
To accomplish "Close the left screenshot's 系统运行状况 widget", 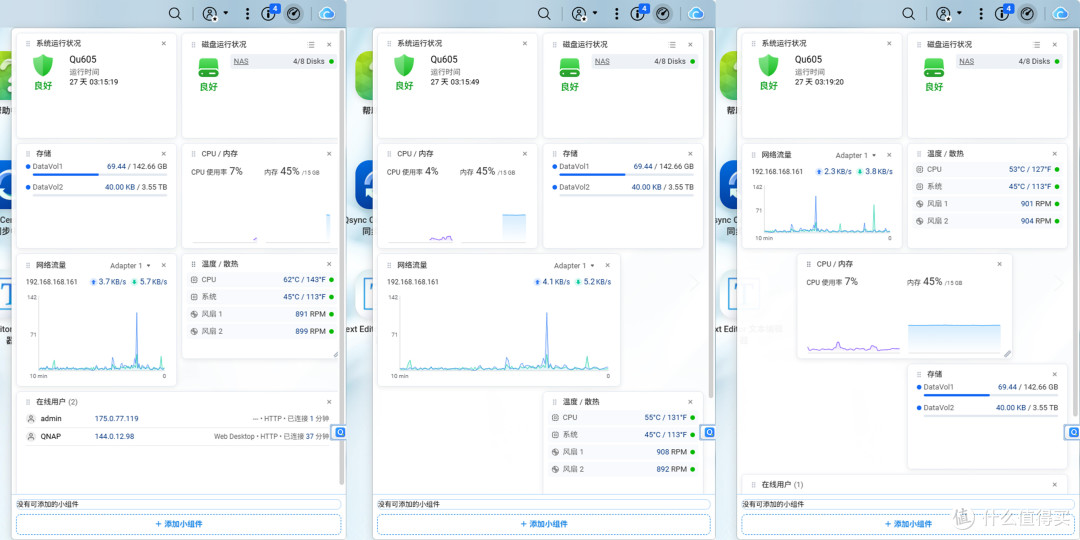I will (x=163, y=43).
